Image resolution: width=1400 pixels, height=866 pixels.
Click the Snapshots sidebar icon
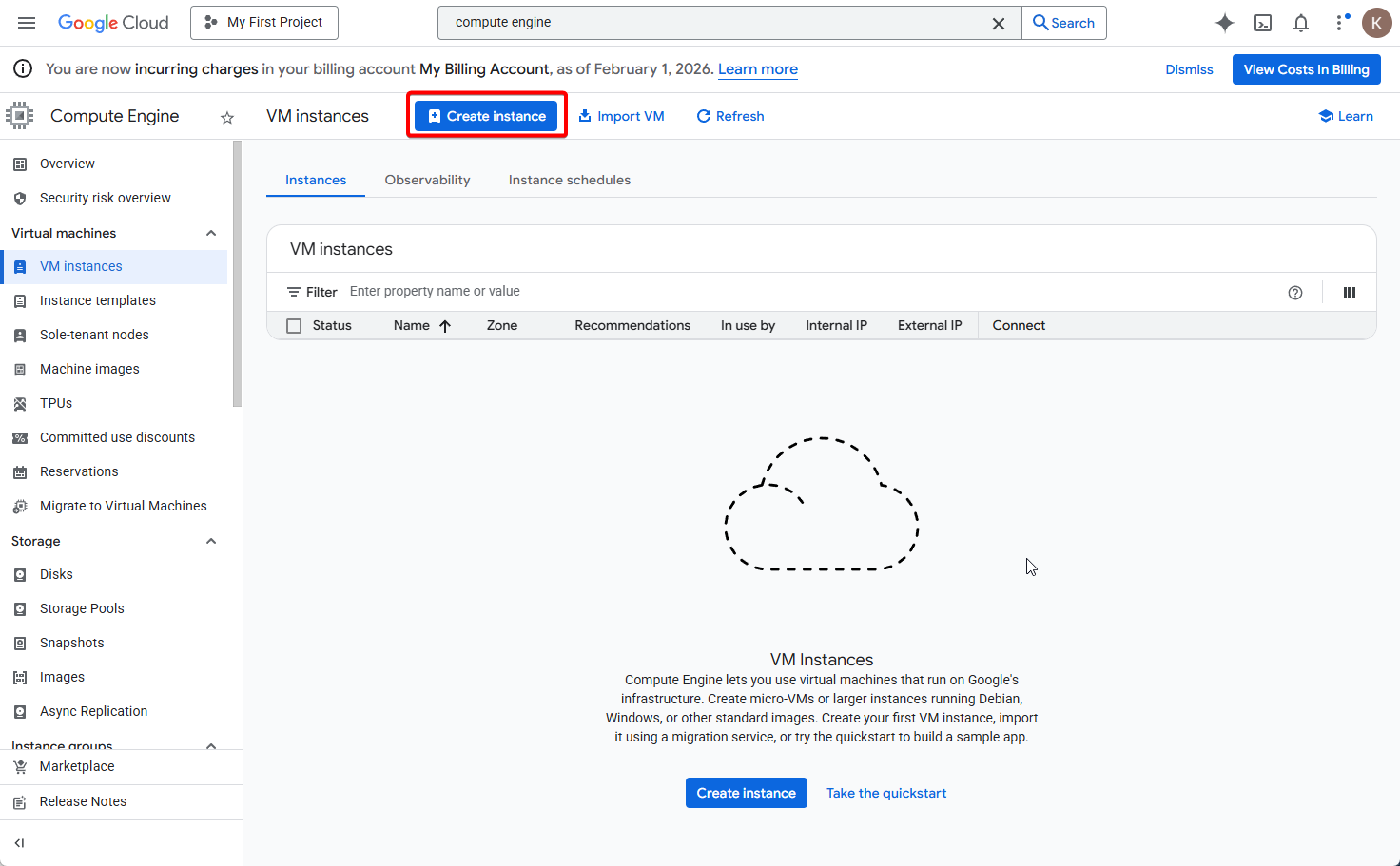[20, 644]
